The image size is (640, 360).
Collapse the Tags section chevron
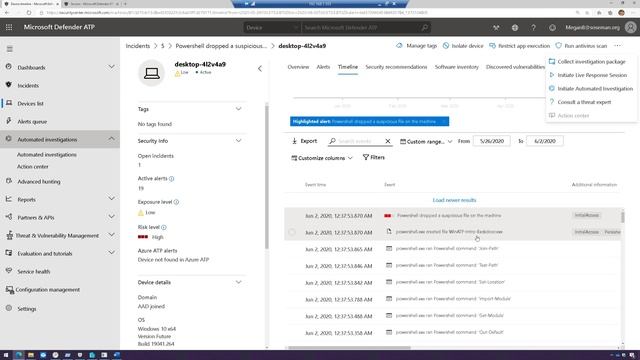(x=238, y=109)
